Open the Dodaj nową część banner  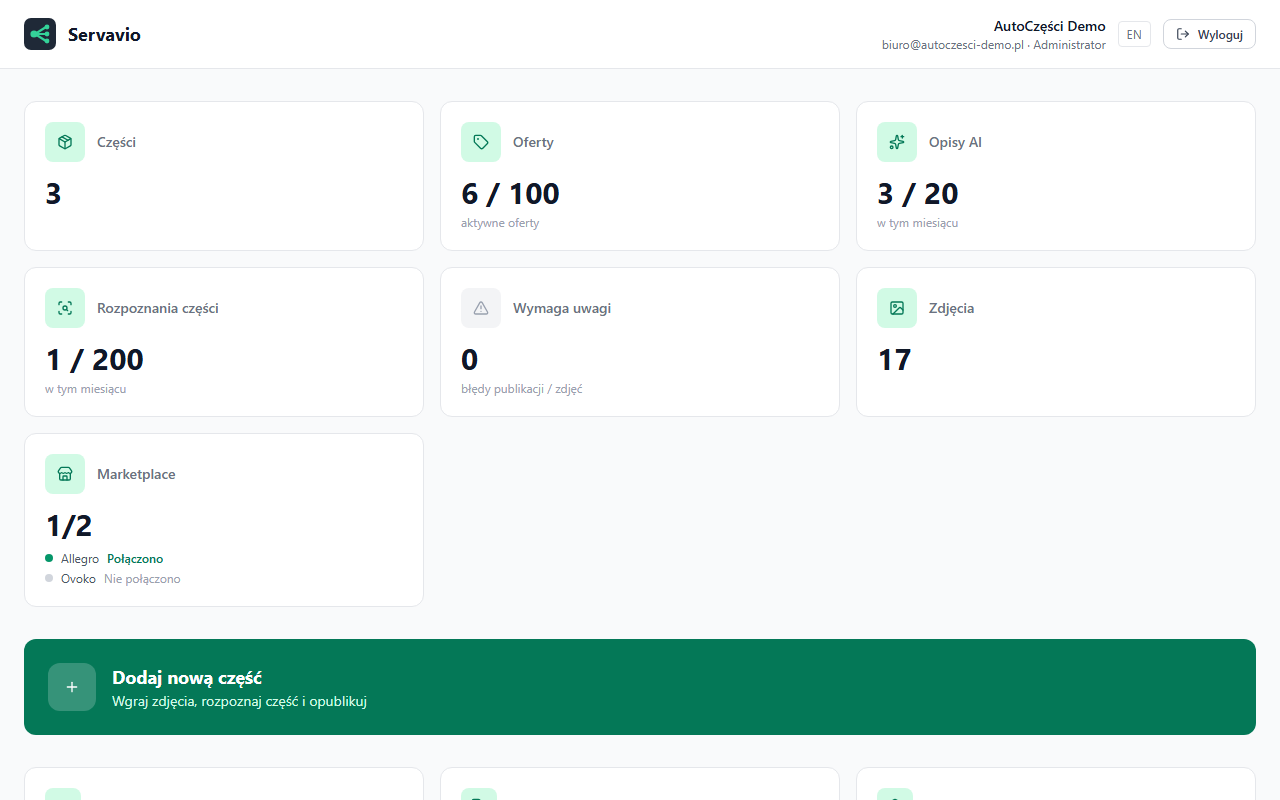[x=640, y=687]
